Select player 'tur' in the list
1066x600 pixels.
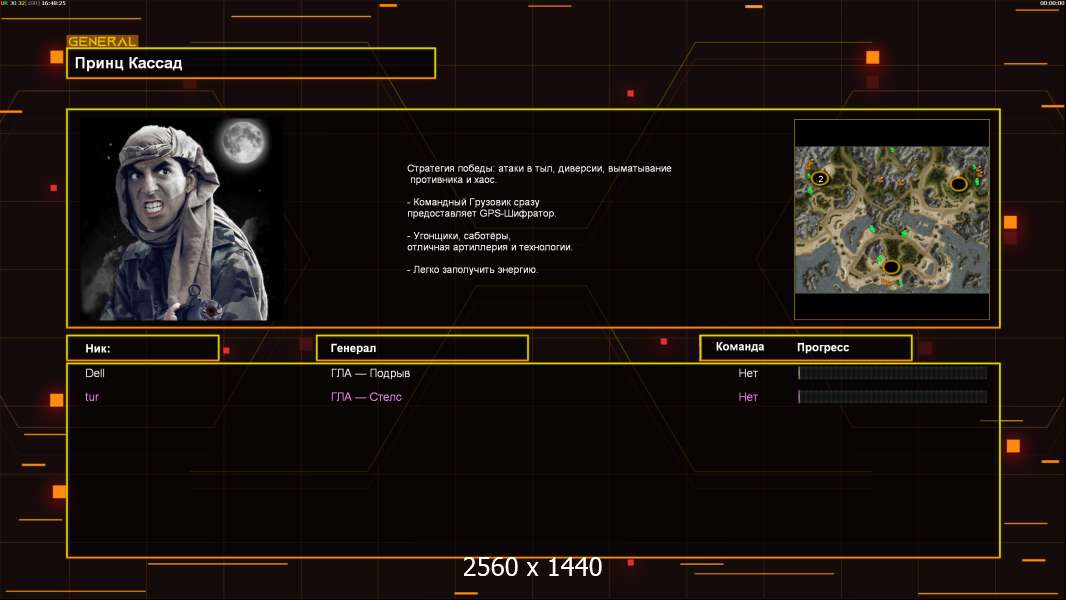[x=92, y=397]
